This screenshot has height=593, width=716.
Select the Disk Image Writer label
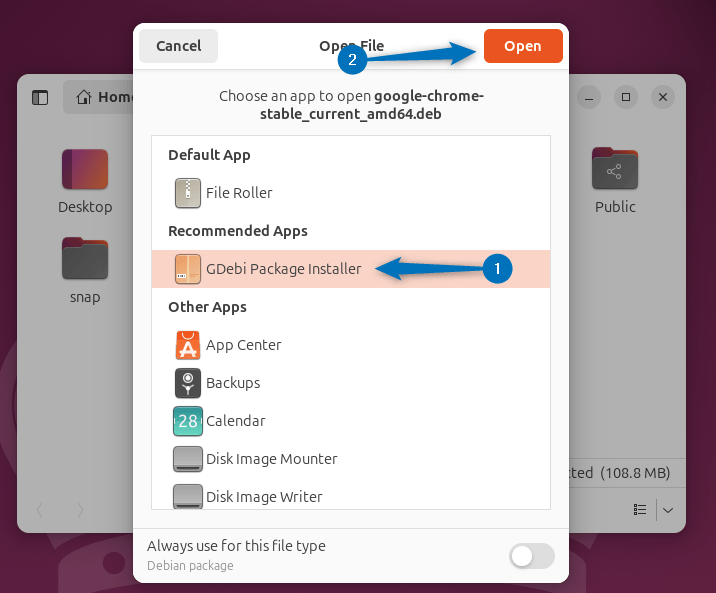(264, 497)
